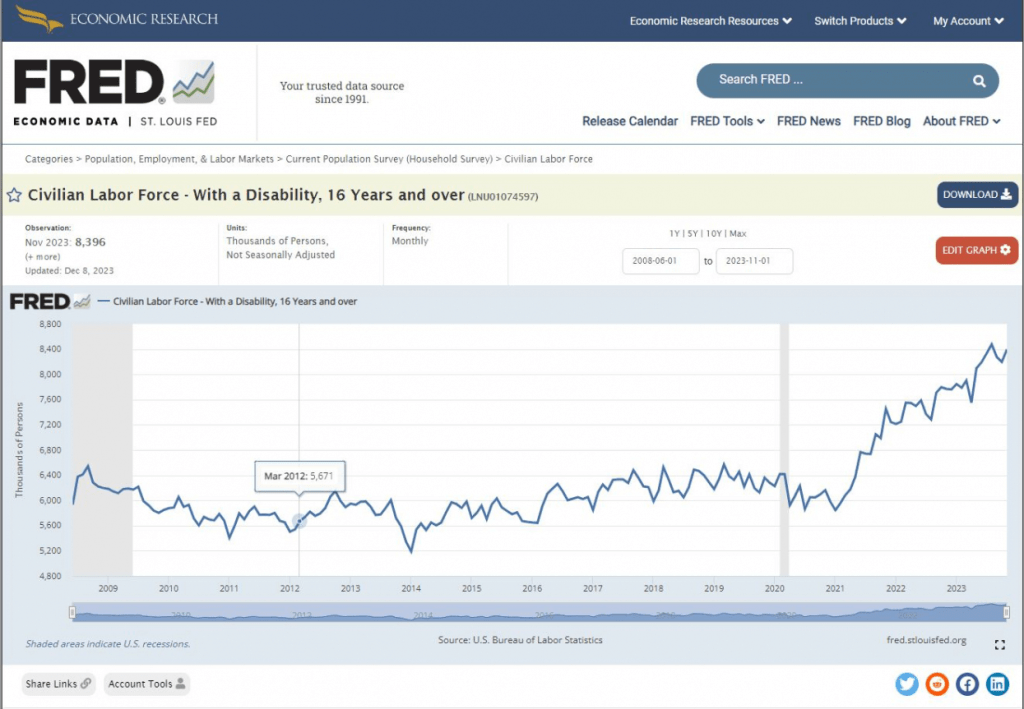This screenshot has width=1024, height=709.
Task: Share chart on LinkedIn icon
Action: coord(997,684)
